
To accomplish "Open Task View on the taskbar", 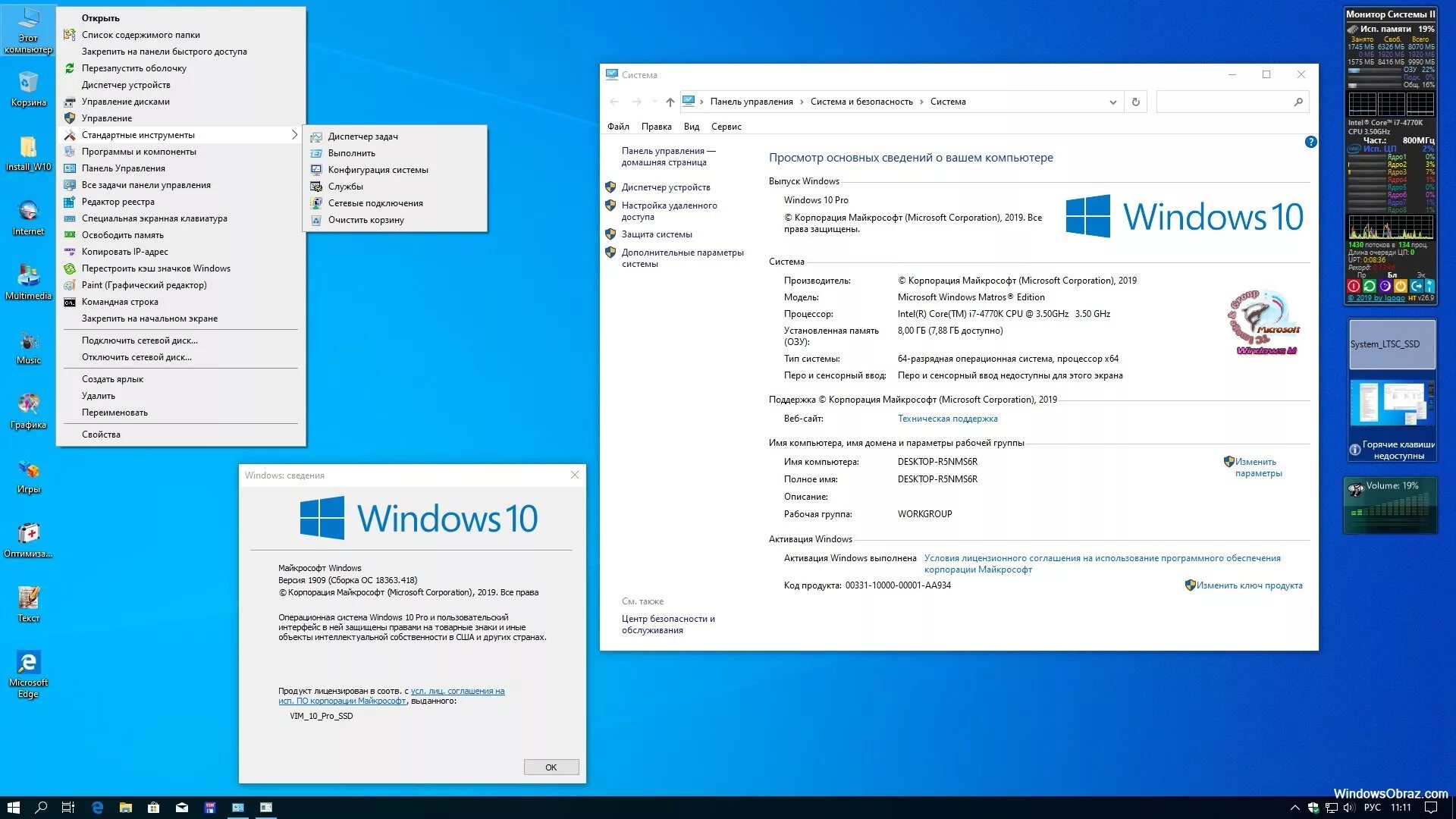I will (68, 808).
